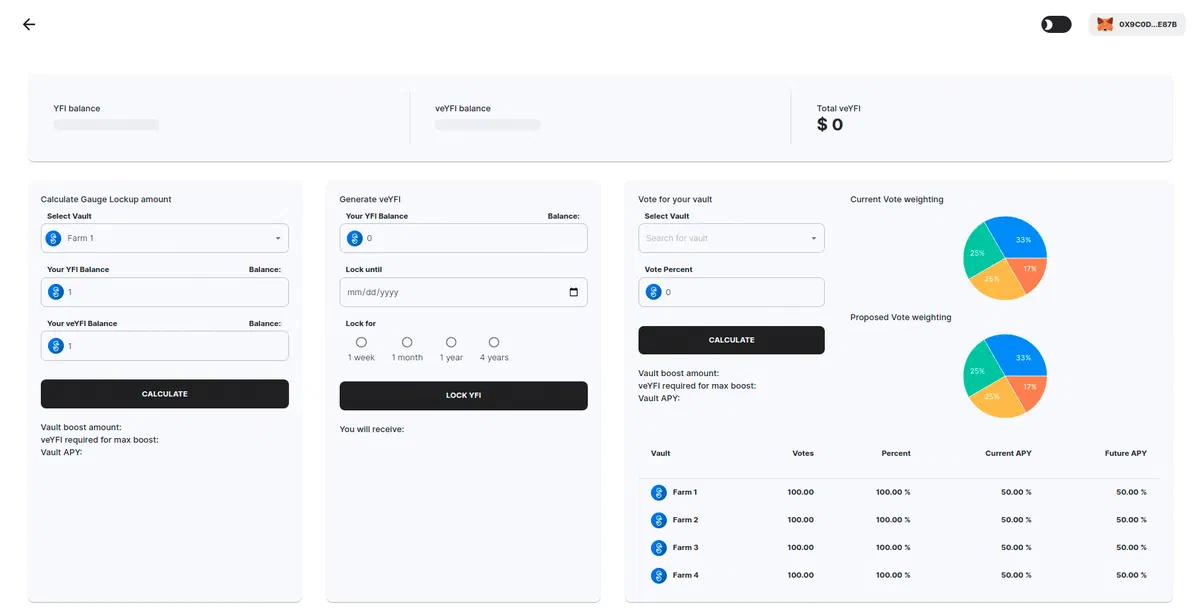
Task: Click the Current APY column header
Action: [1008, 453]
